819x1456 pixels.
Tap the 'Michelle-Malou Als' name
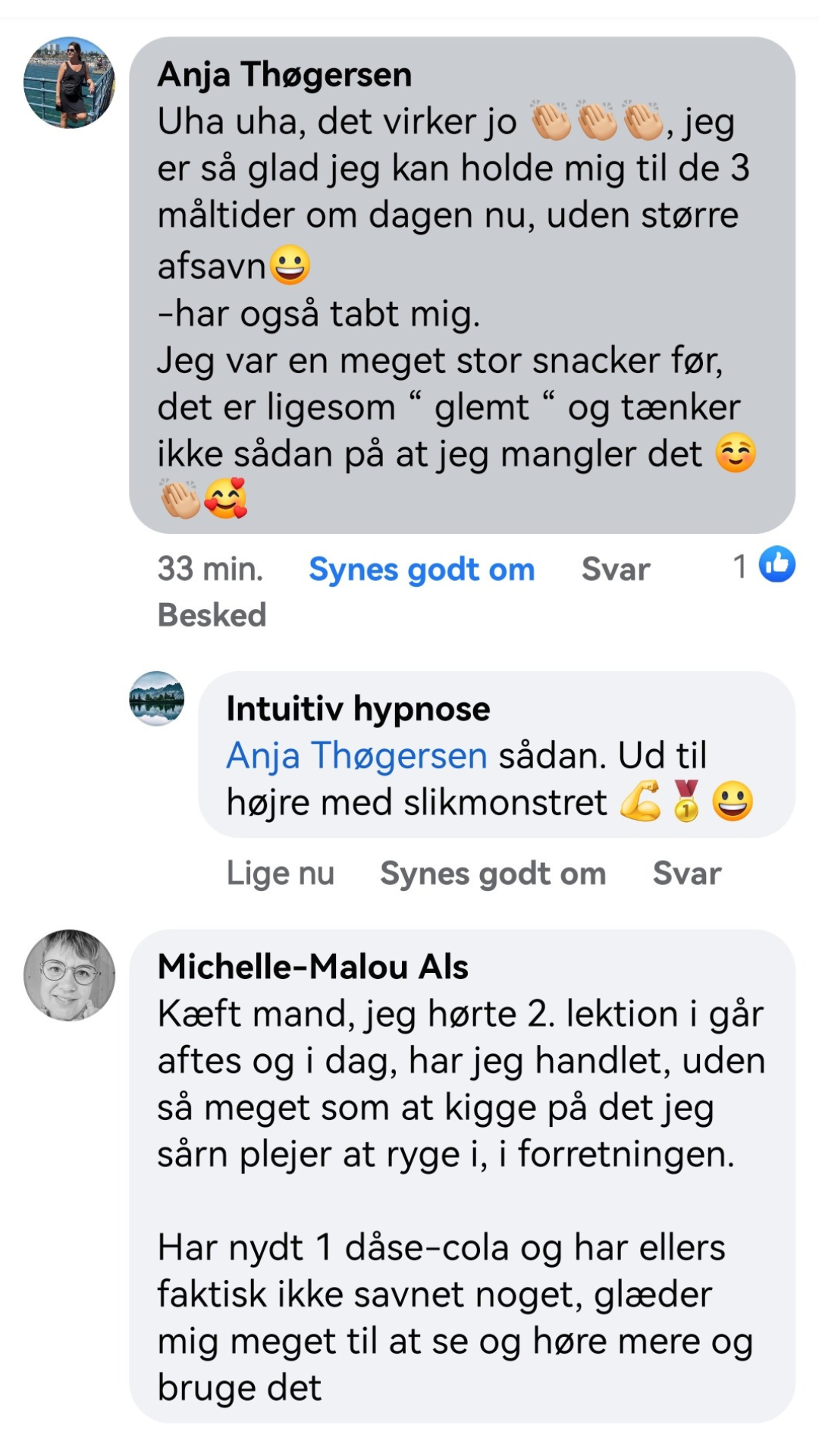point(312,967)
